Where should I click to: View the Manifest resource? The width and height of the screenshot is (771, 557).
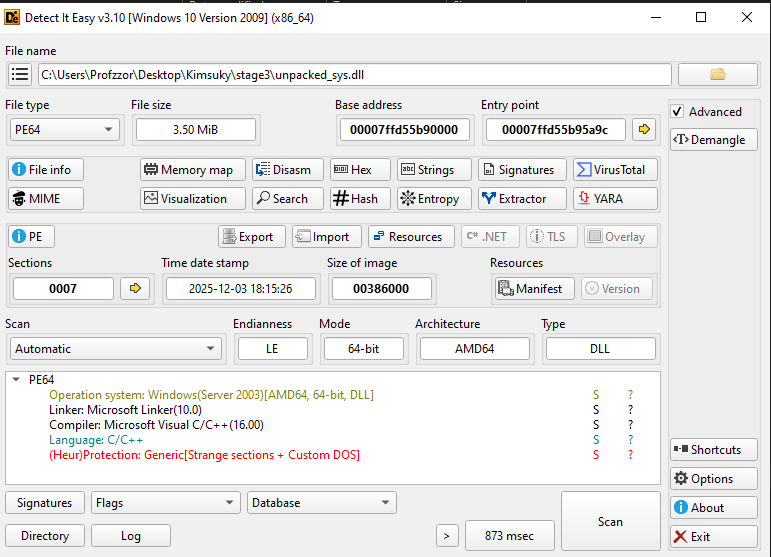[534, 289]
